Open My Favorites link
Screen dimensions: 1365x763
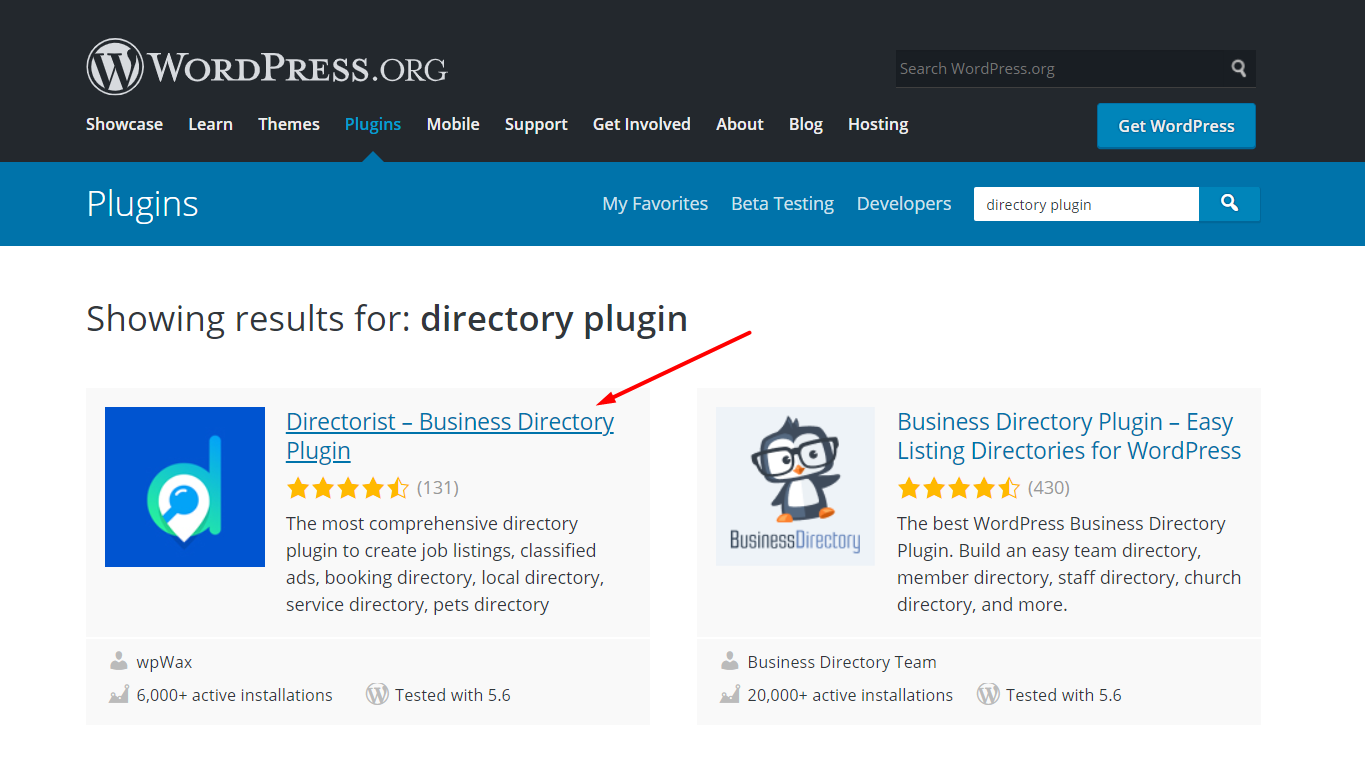pos(655,203)
